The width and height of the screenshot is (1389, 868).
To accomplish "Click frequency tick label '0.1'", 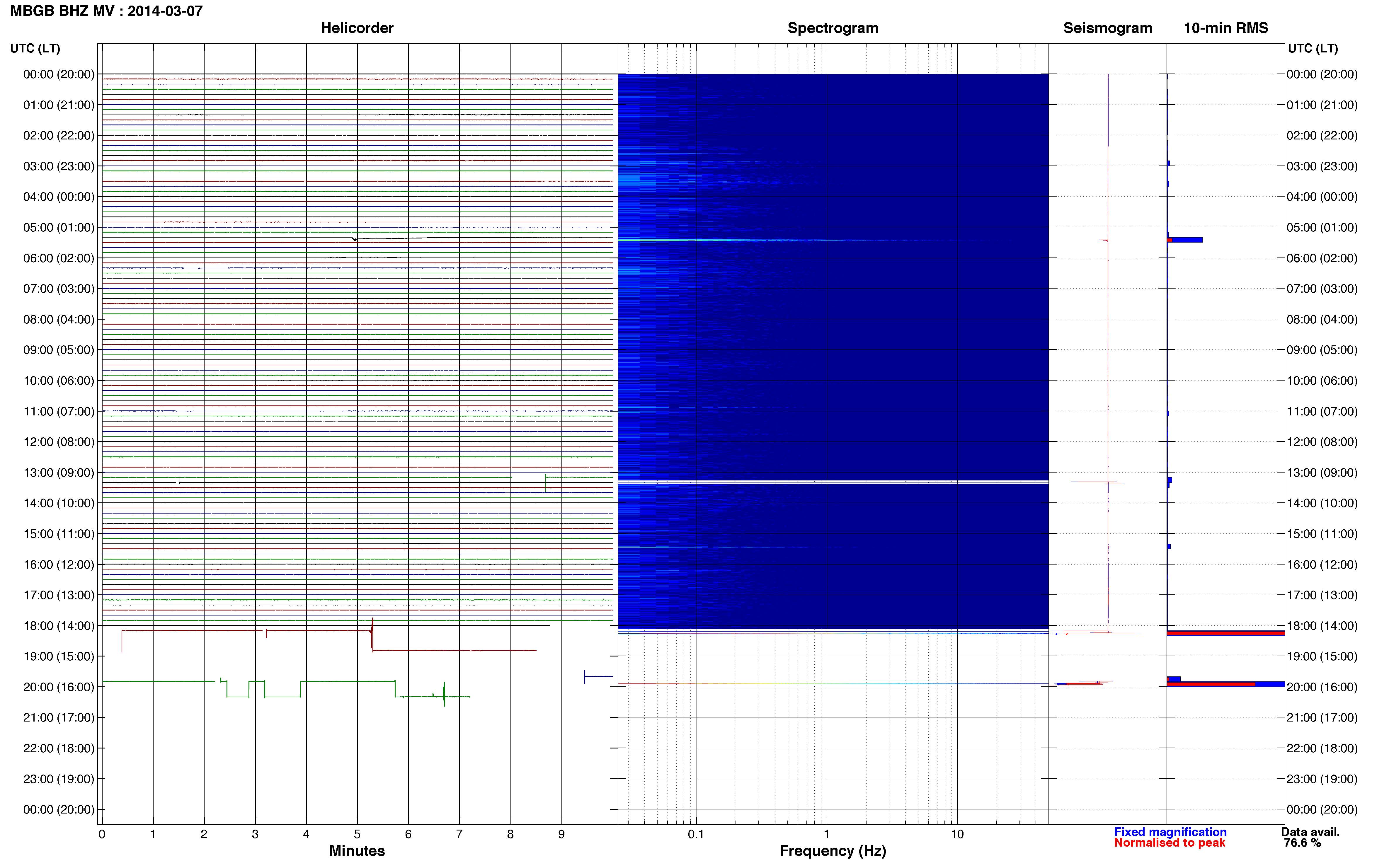I will click(x=696, y=834).
